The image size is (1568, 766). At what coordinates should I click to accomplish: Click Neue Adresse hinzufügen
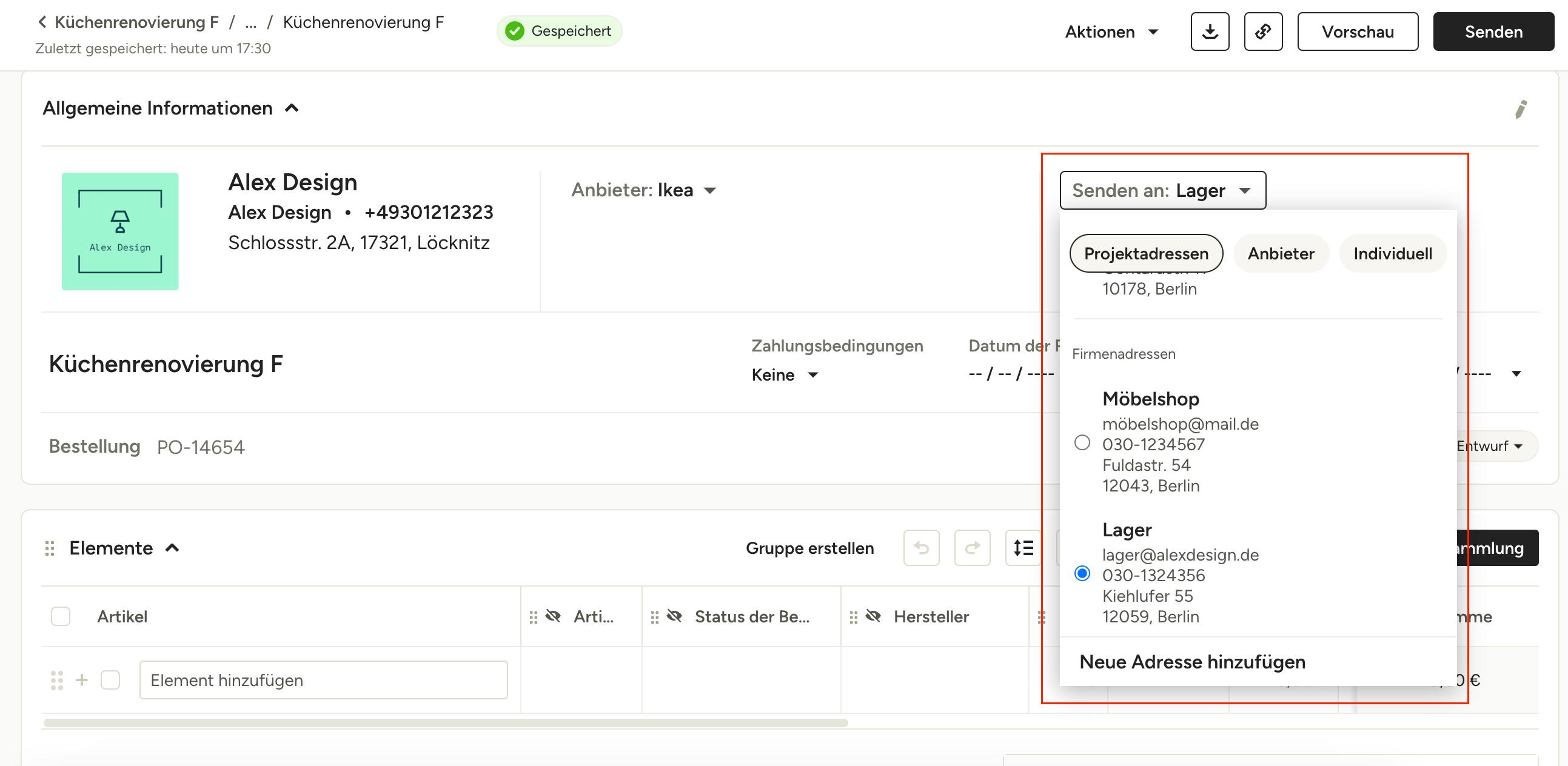1192,662
